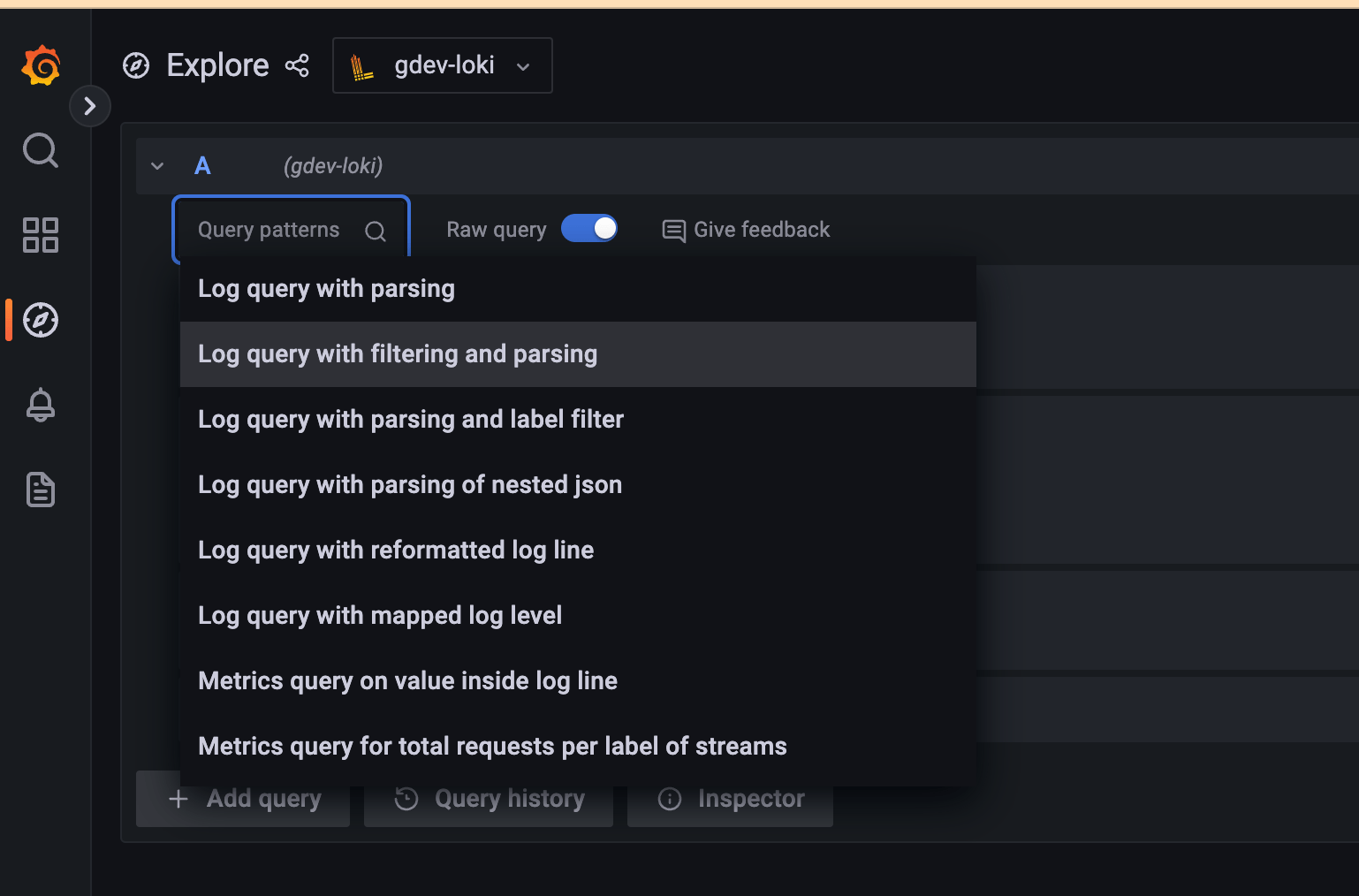
Task: Click the documentation page icon in sidebar
Action: 41,490
